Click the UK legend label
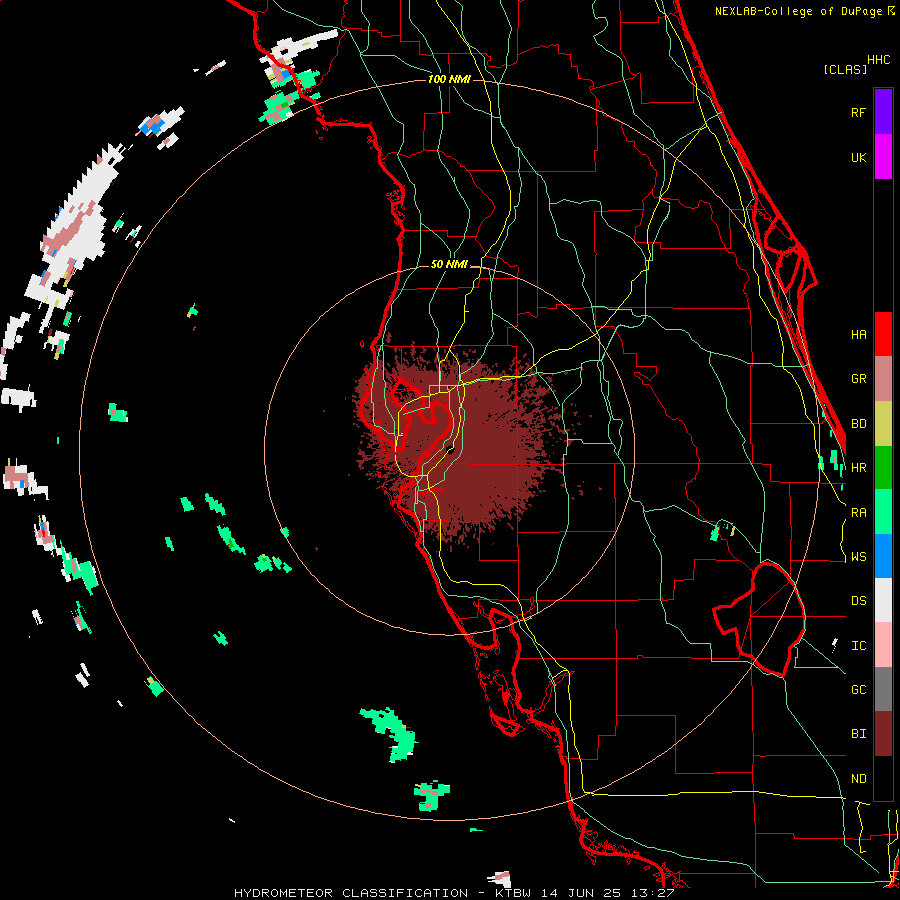Image resolution: width=900 pixels, height=900 pixels. [858, 157]
